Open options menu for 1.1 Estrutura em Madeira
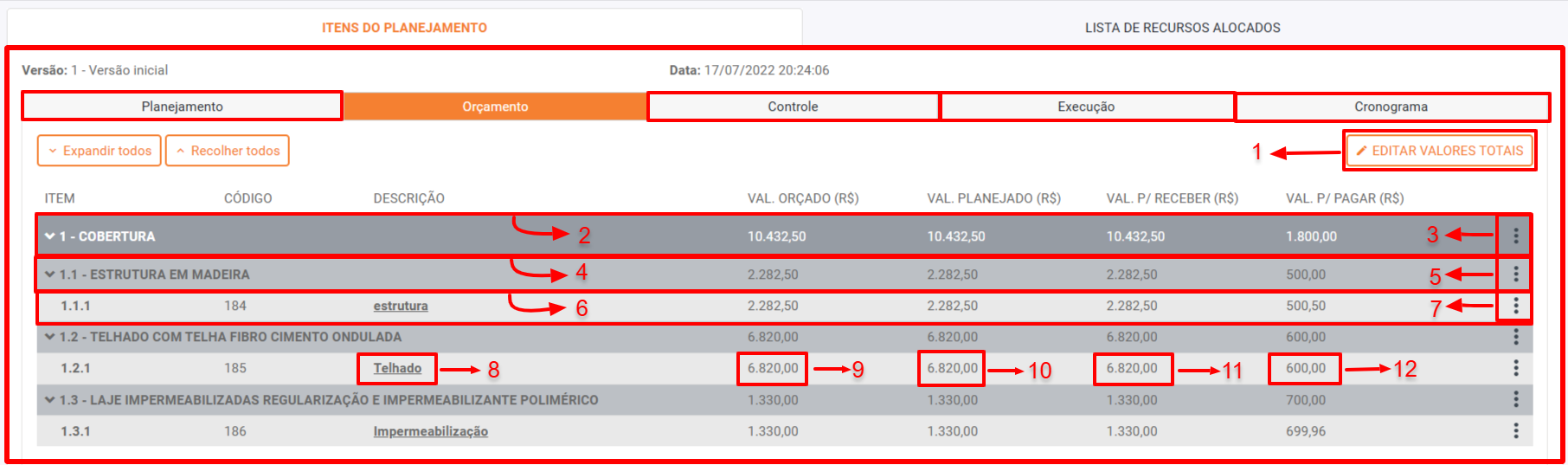This screenshot has width=1568, height=465. (x=1515, y=274)
